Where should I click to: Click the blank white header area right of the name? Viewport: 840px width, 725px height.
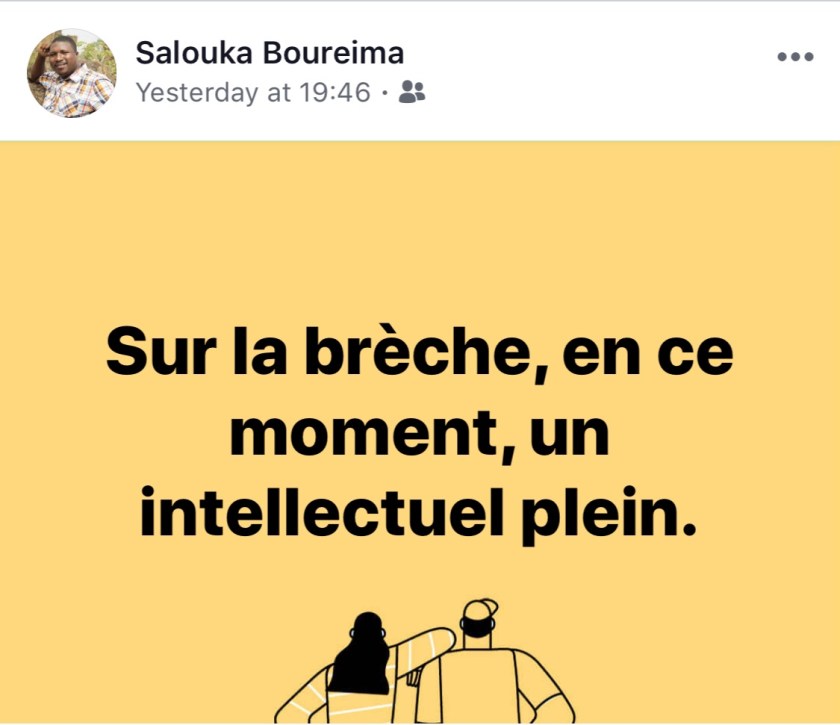(x=589, y=70)
